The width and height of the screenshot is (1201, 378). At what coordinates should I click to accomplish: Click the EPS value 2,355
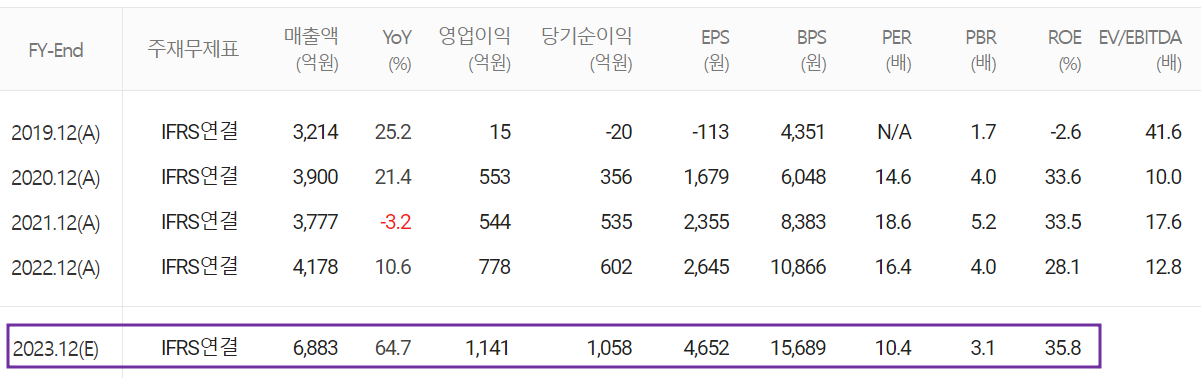click(x=707, y=222)
